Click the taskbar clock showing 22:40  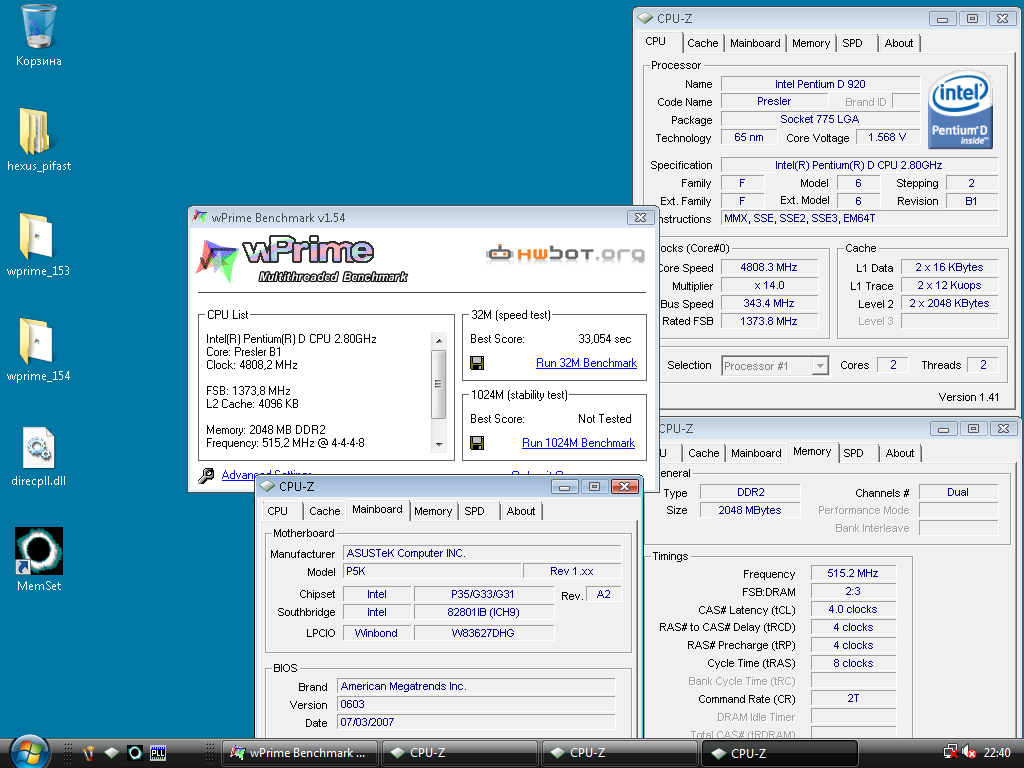[997, 753]
